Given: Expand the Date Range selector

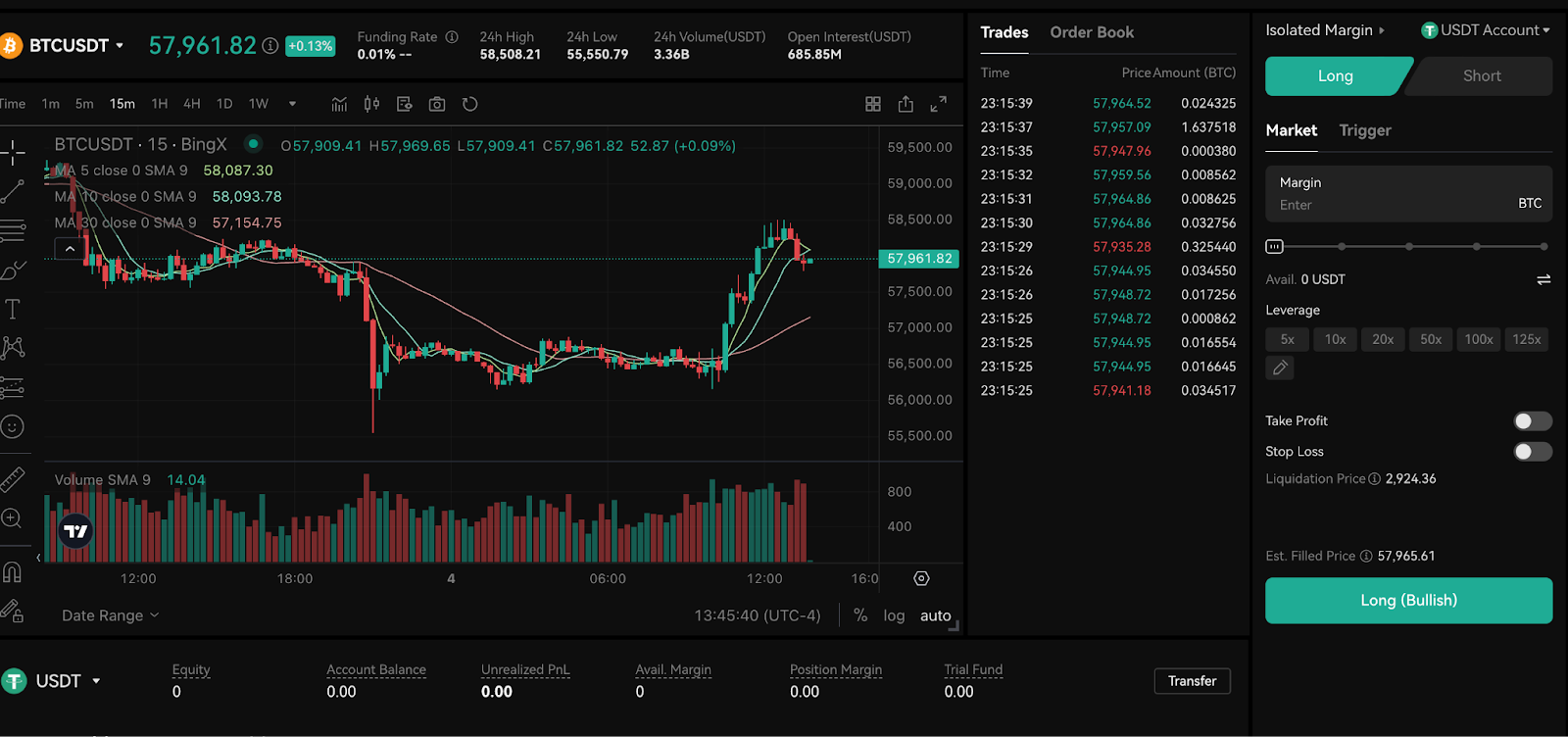Looking at the screenshot, I should point(110,615).
